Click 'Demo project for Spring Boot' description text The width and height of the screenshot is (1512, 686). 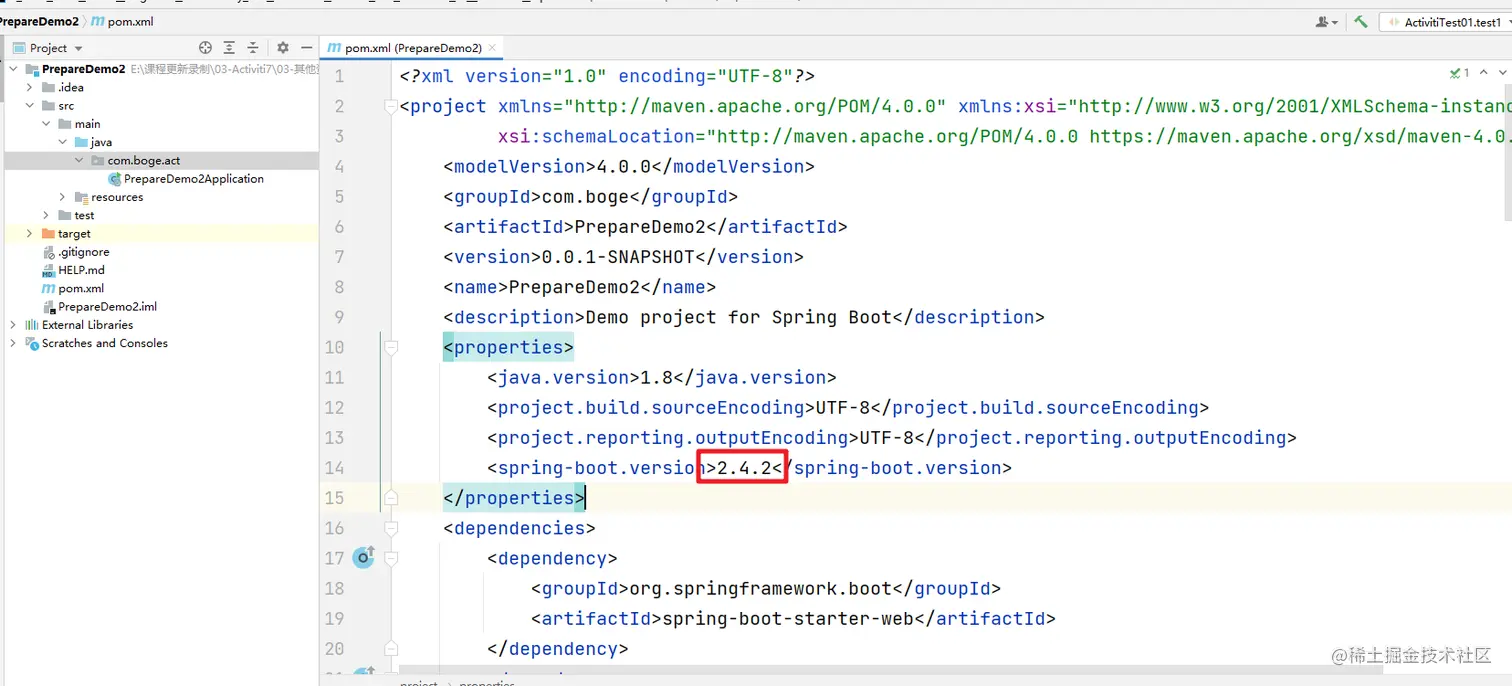tap(738, 317)
